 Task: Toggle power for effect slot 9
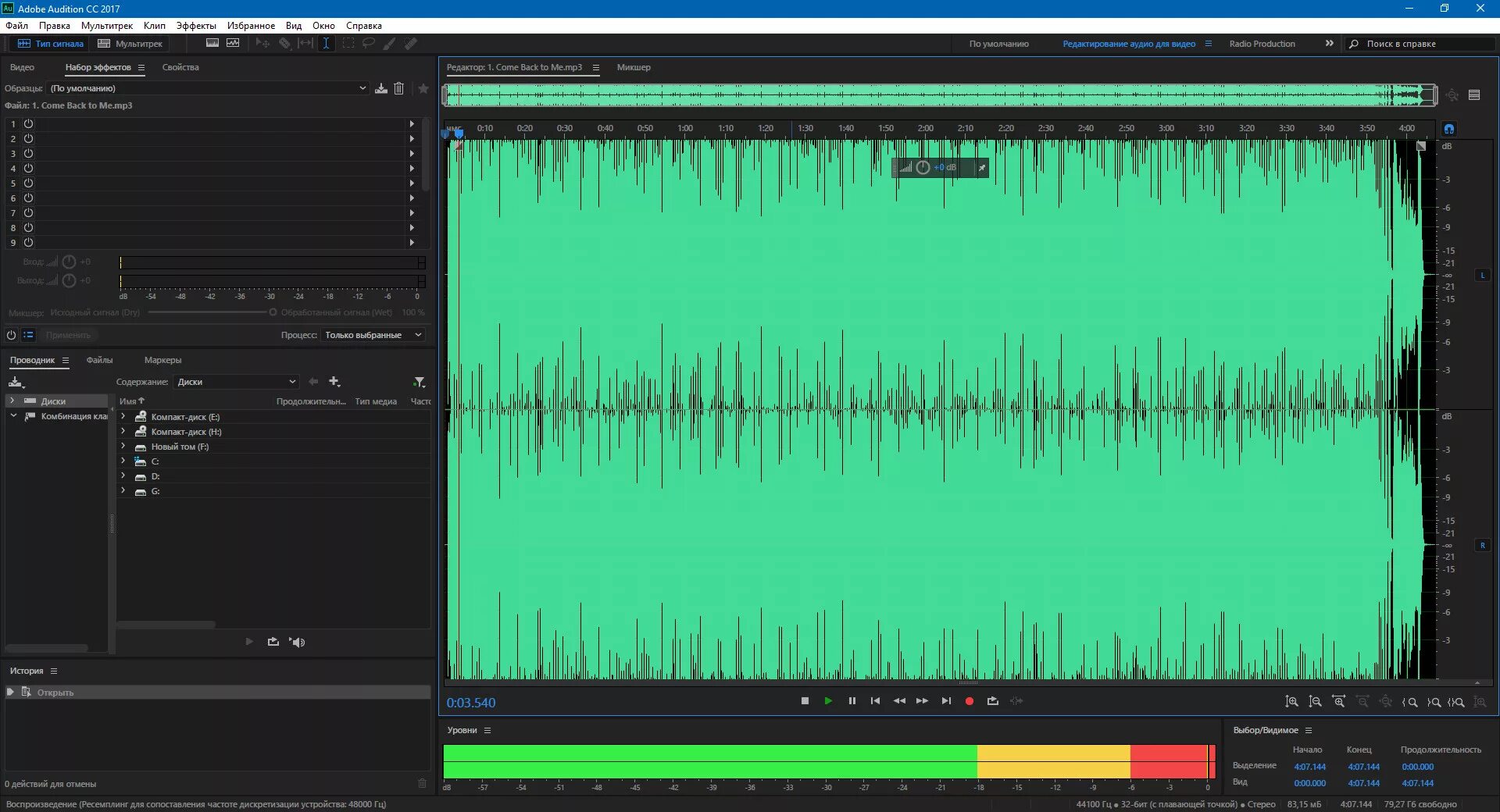[x=28, y=243]
